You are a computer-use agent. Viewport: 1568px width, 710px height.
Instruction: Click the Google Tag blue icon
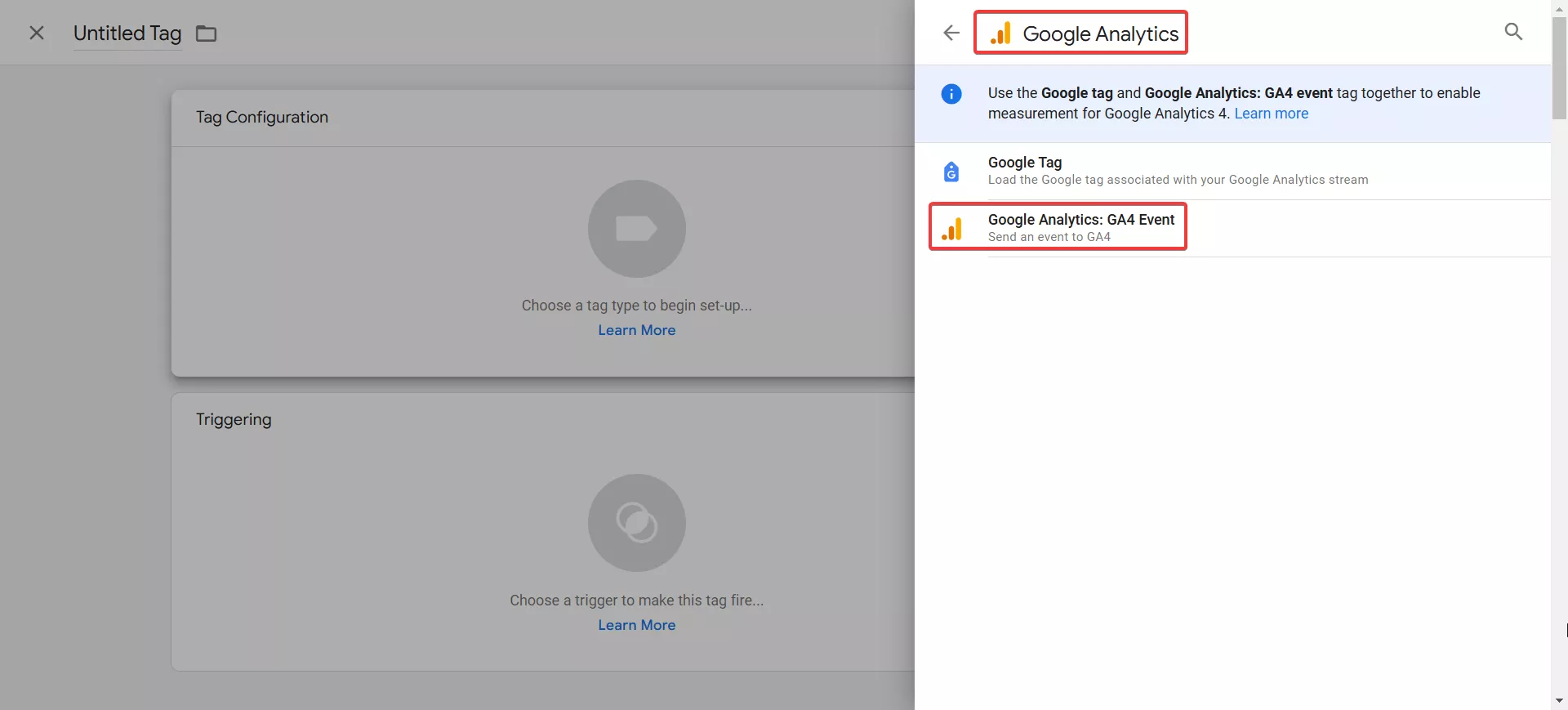point(951,172)
